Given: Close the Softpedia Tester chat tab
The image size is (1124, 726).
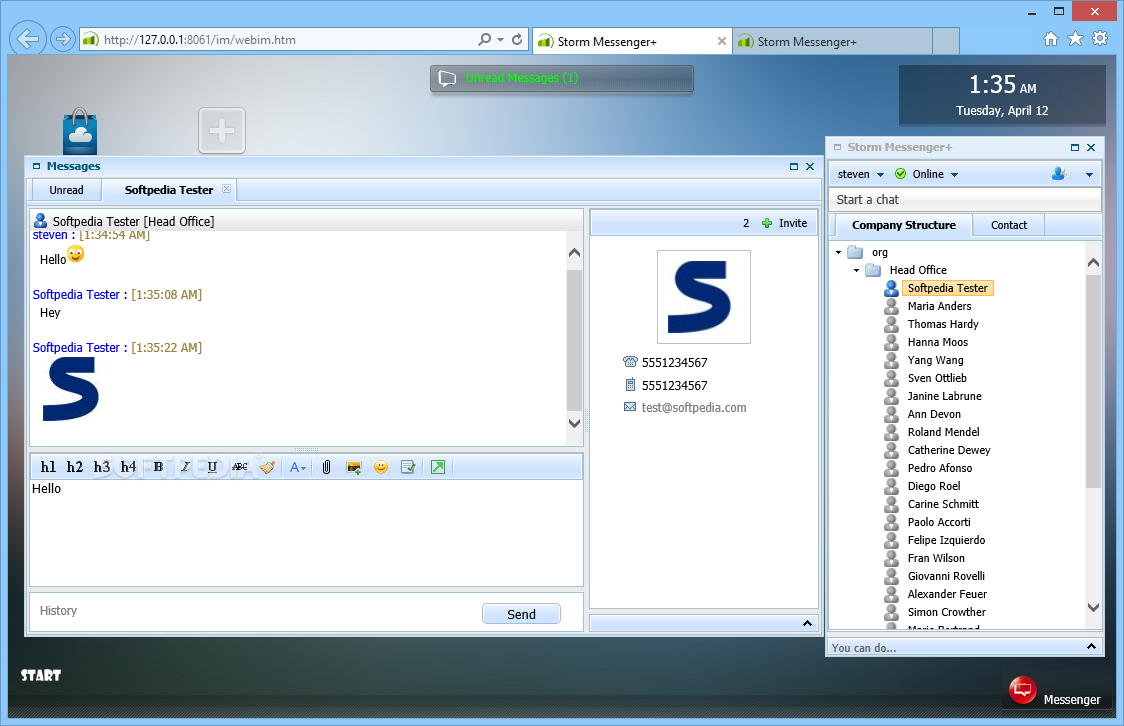Looking at the screenshot, I should click(227, 188).
